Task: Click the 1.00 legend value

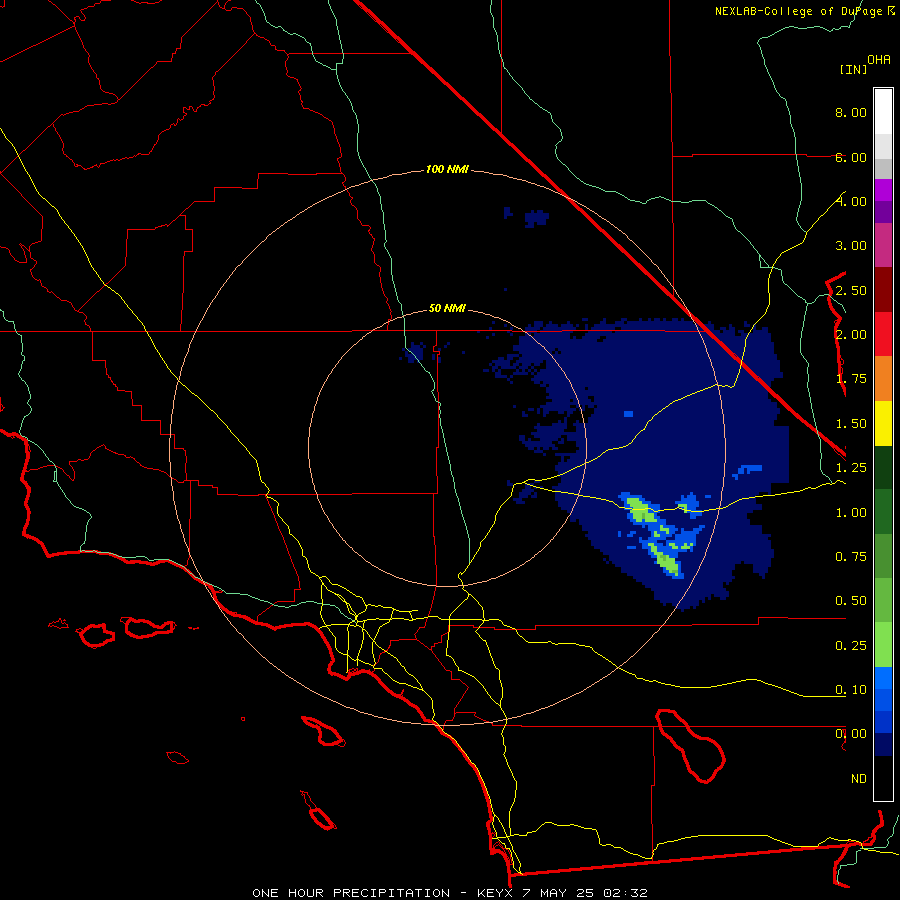Action: 851,513
